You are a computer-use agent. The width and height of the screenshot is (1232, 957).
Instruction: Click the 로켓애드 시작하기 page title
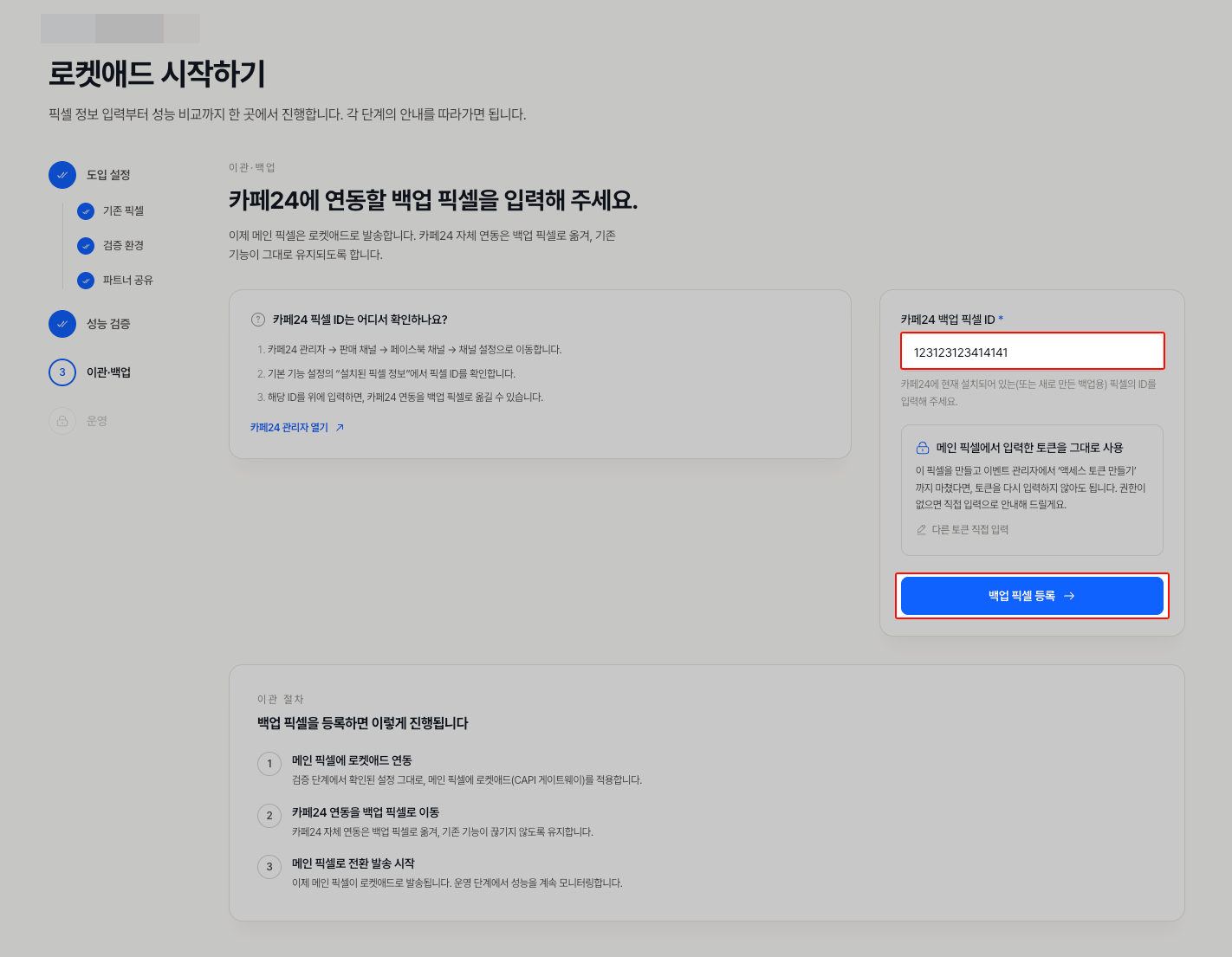[x=157, y=74]
